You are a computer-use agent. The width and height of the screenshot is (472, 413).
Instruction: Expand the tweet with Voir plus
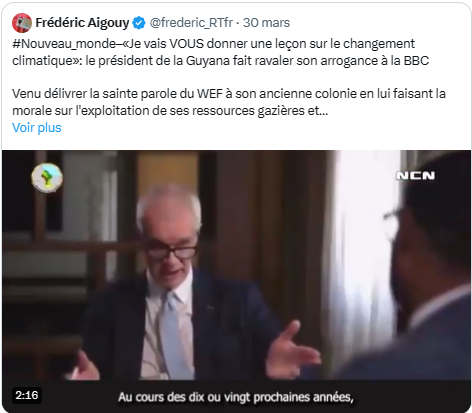[x=37, y=128]
